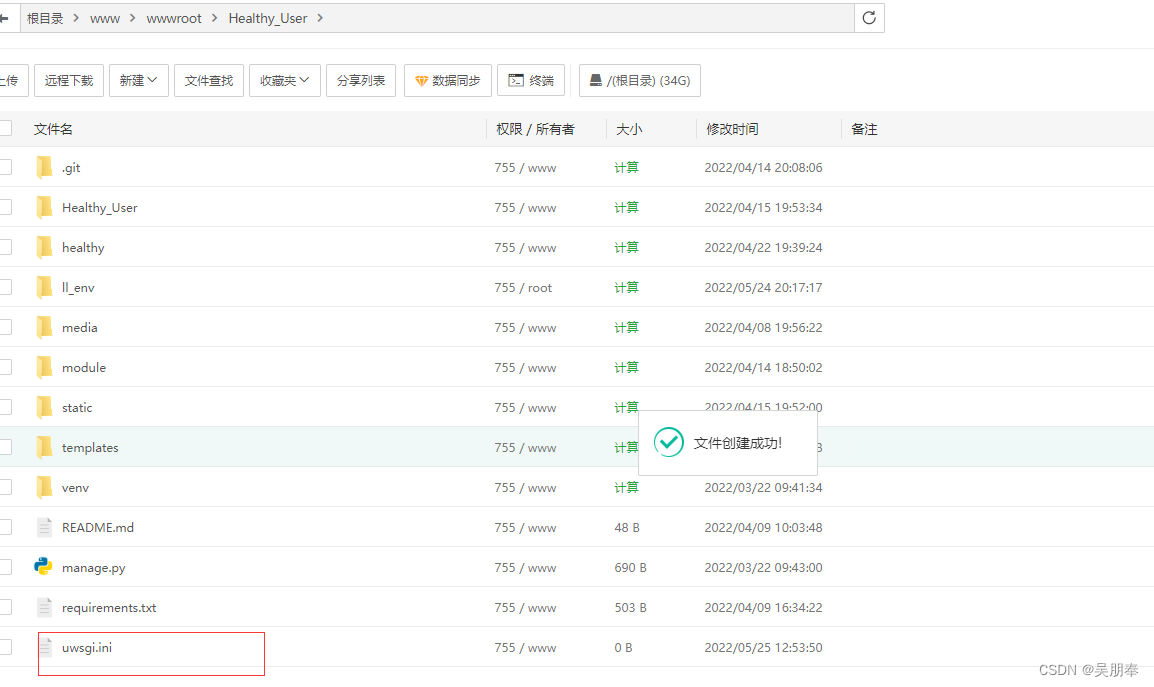Click the 文件查找 button
The height and width of the screenshot is (687, 1154).
tap(209, 80)
